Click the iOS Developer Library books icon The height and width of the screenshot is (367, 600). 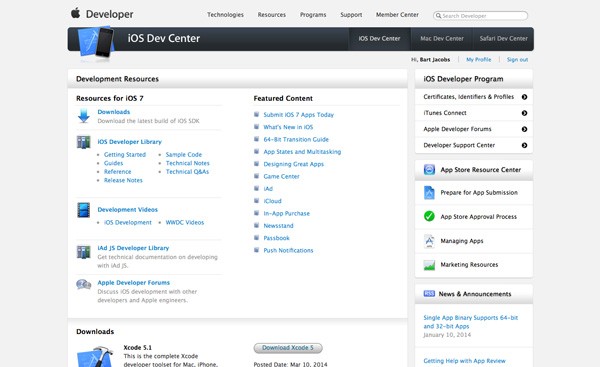click(83, 142)
